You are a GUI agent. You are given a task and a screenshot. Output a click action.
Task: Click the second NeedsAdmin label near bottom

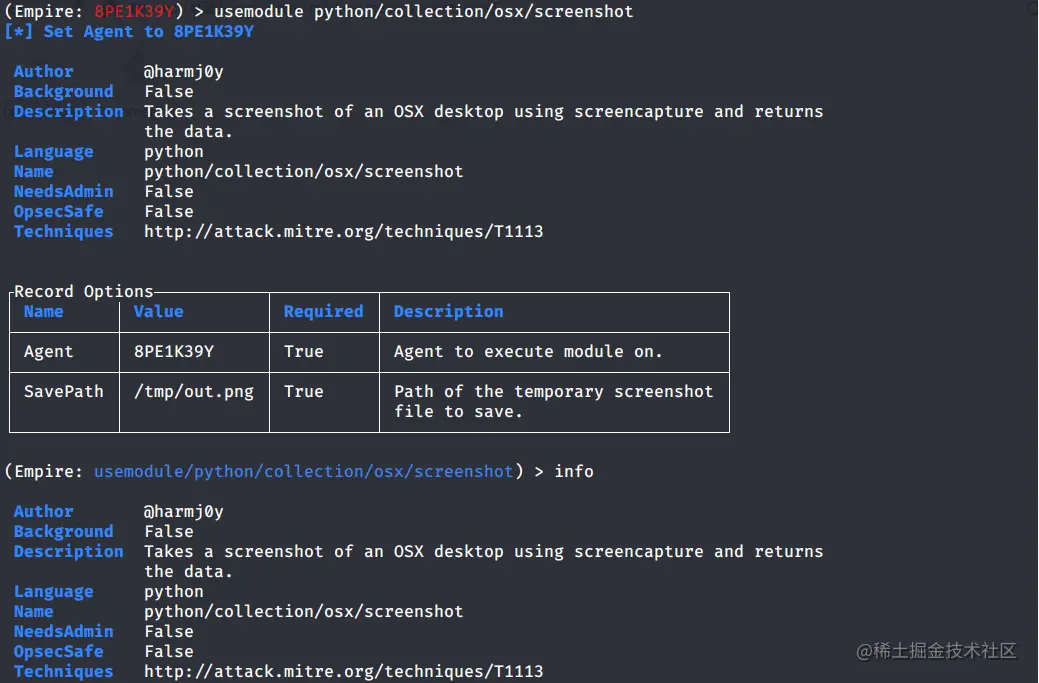64,631
